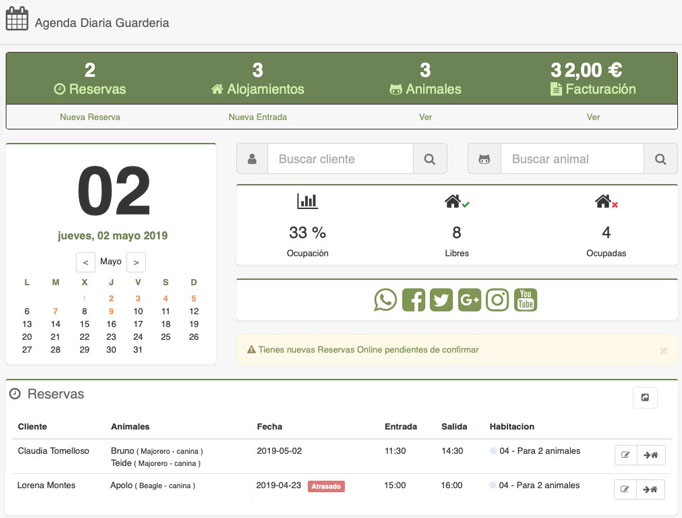Click the YouTube icon

pos(525,300)
